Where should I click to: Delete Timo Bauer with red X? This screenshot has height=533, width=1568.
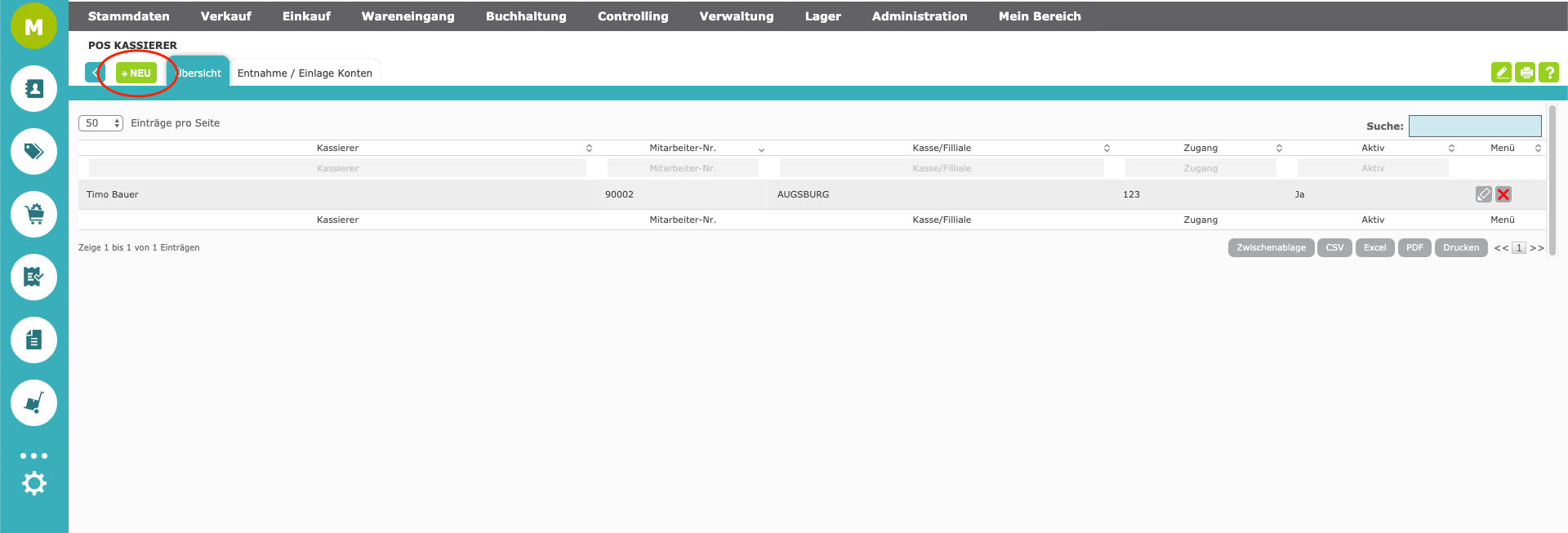pyautogui.click(x=1503, y=194)
